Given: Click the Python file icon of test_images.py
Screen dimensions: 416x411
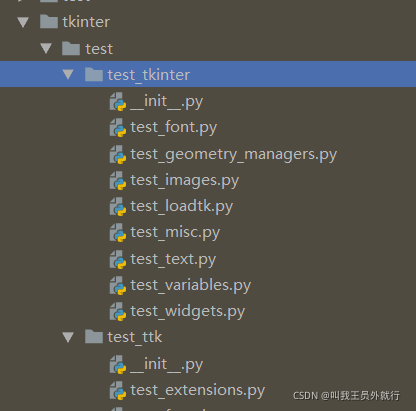Looking at the screenshot, I should [x=118, y=180].
